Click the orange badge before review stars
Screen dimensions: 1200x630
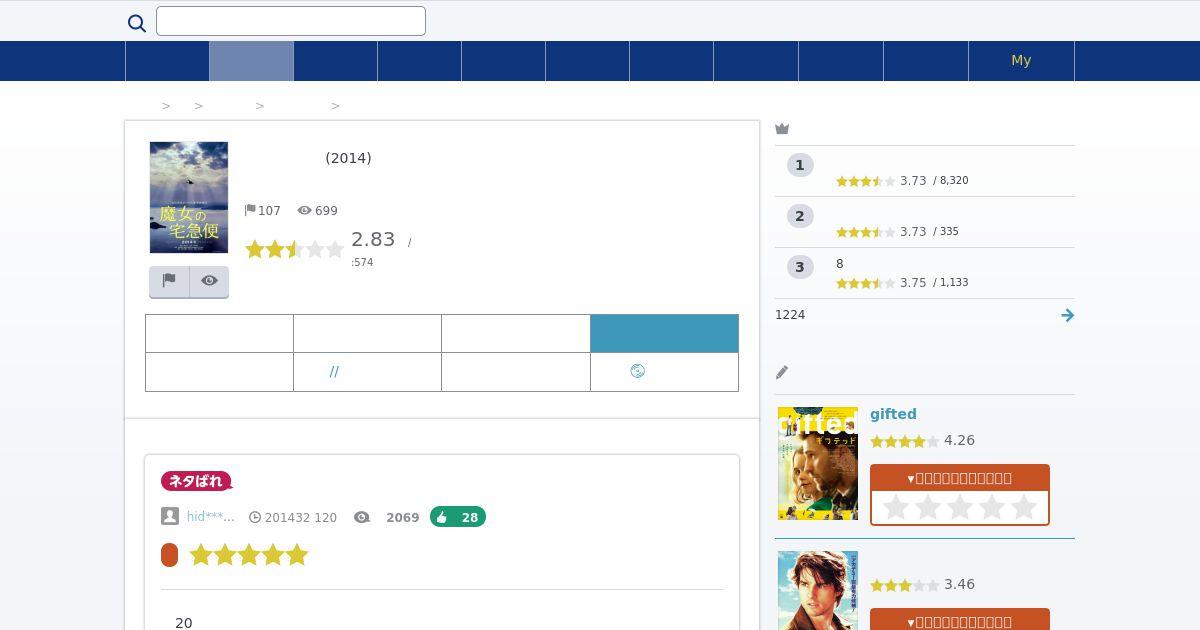pyautogui.click(x=170, y=555)
